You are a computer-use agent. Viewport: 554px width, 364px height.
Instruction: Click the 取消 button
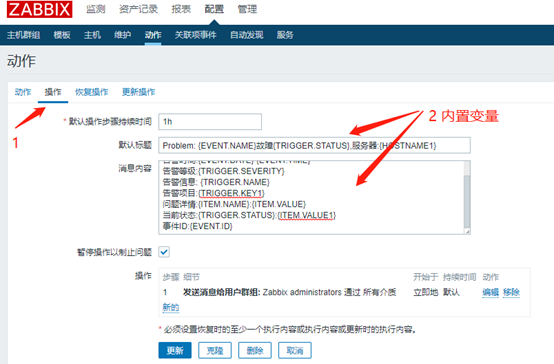pyautogui.click(x=295, y=351)
